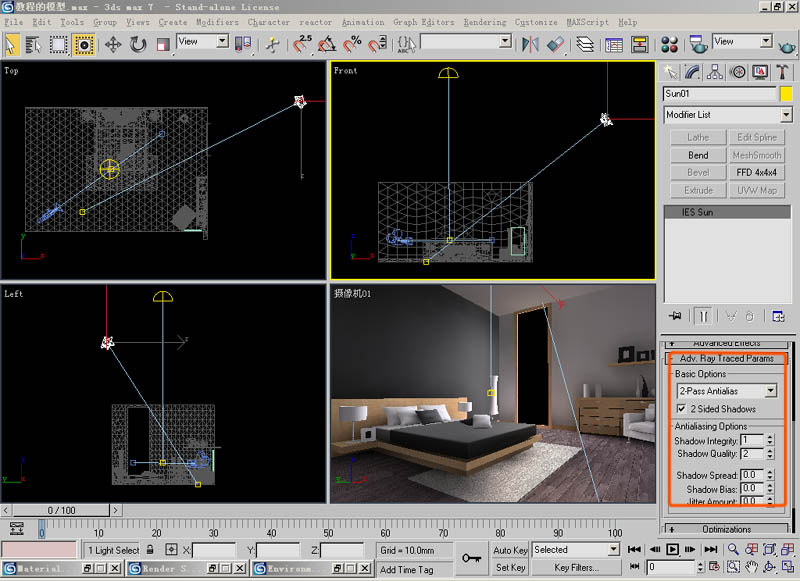
Task: Select the Select Object arrow tool
Action: click(x=11, y=44)
